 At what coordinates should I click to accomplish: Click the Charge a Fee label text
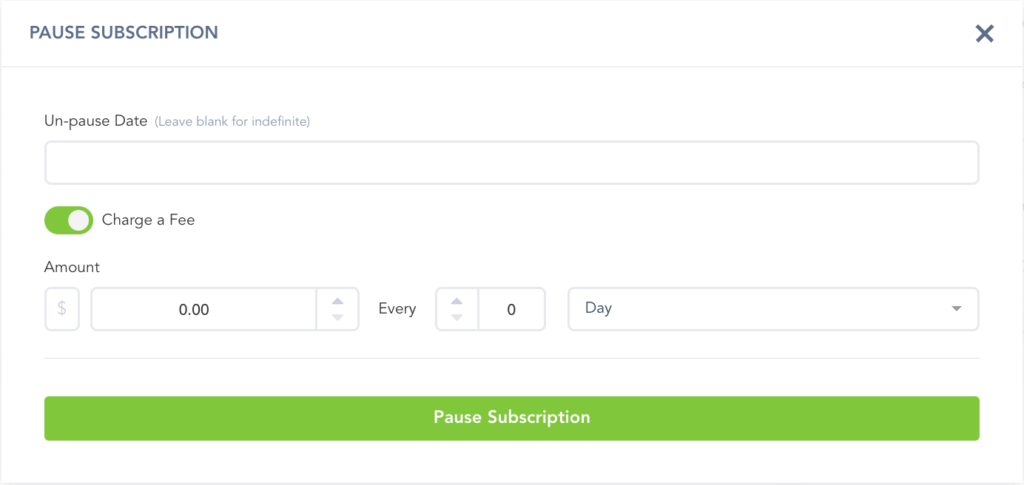coord(148,220)
